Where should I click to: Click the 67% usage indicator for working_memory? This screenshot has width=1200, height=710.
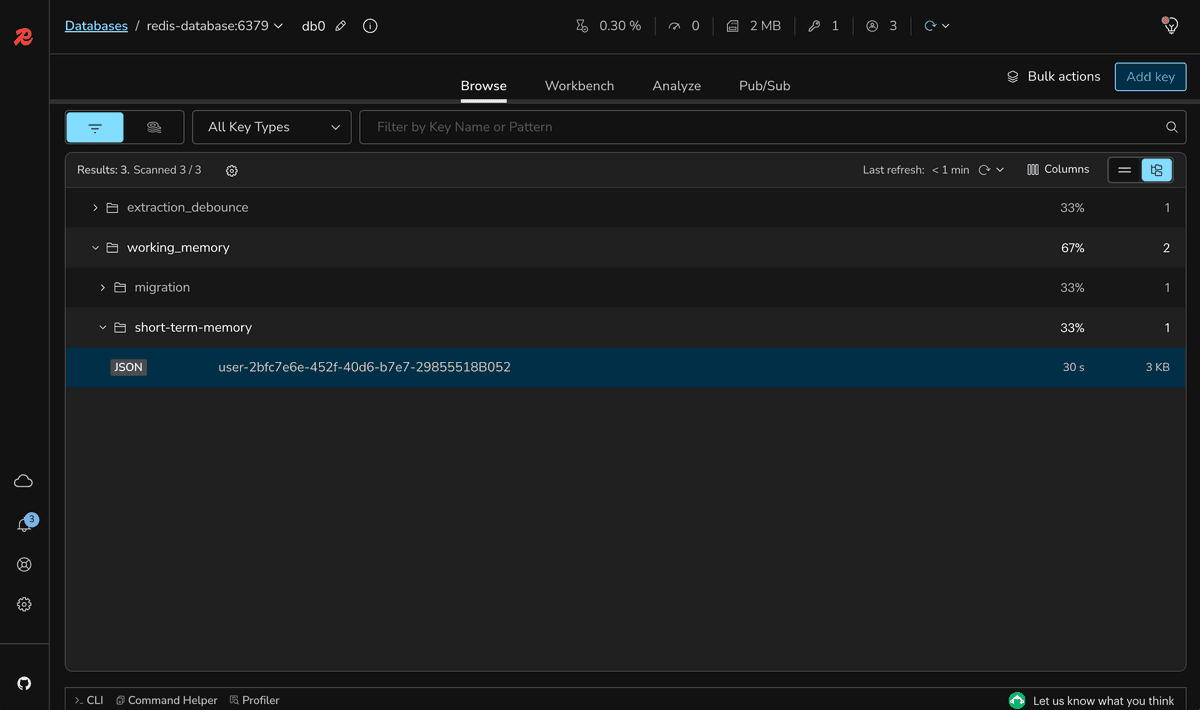pos(1072,247)
